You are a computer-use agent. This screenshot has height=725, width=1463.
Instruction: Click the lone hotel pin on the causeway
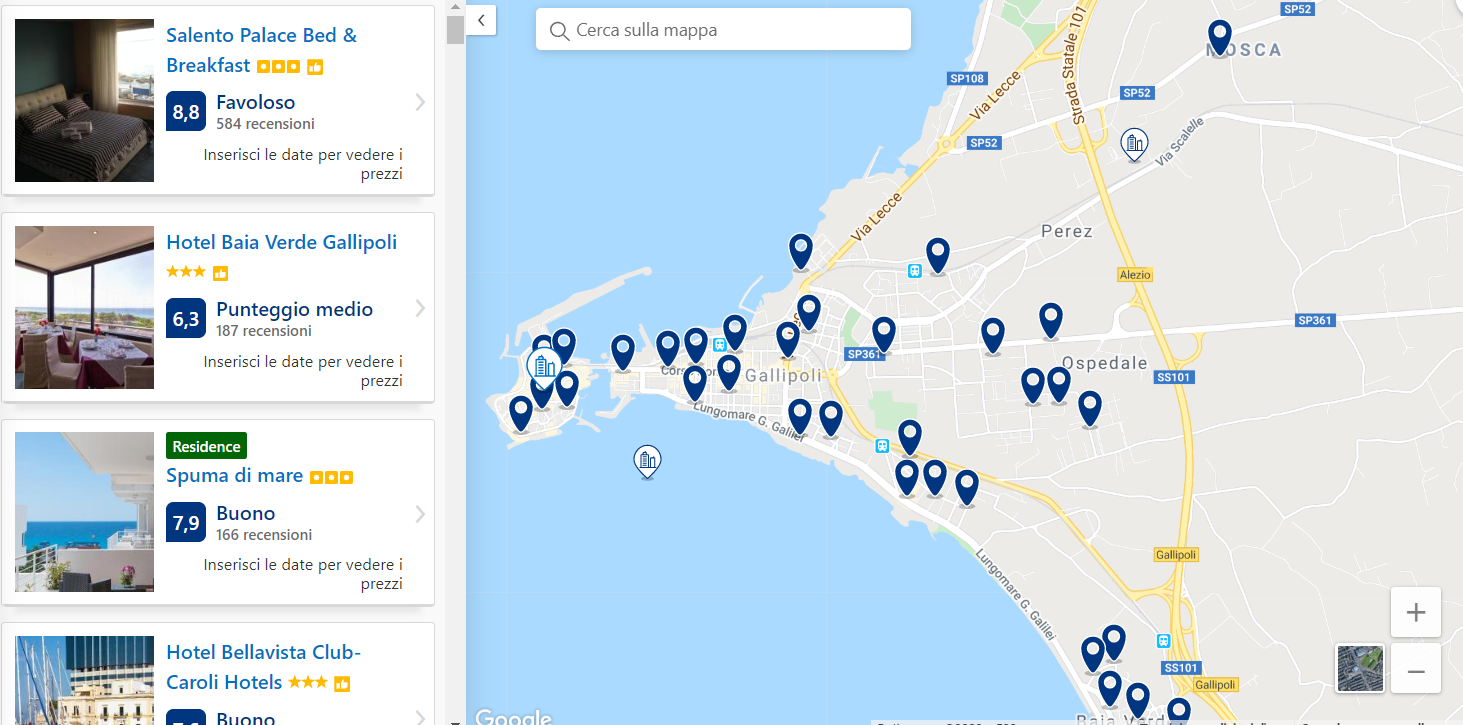click(x=623, y=353)
